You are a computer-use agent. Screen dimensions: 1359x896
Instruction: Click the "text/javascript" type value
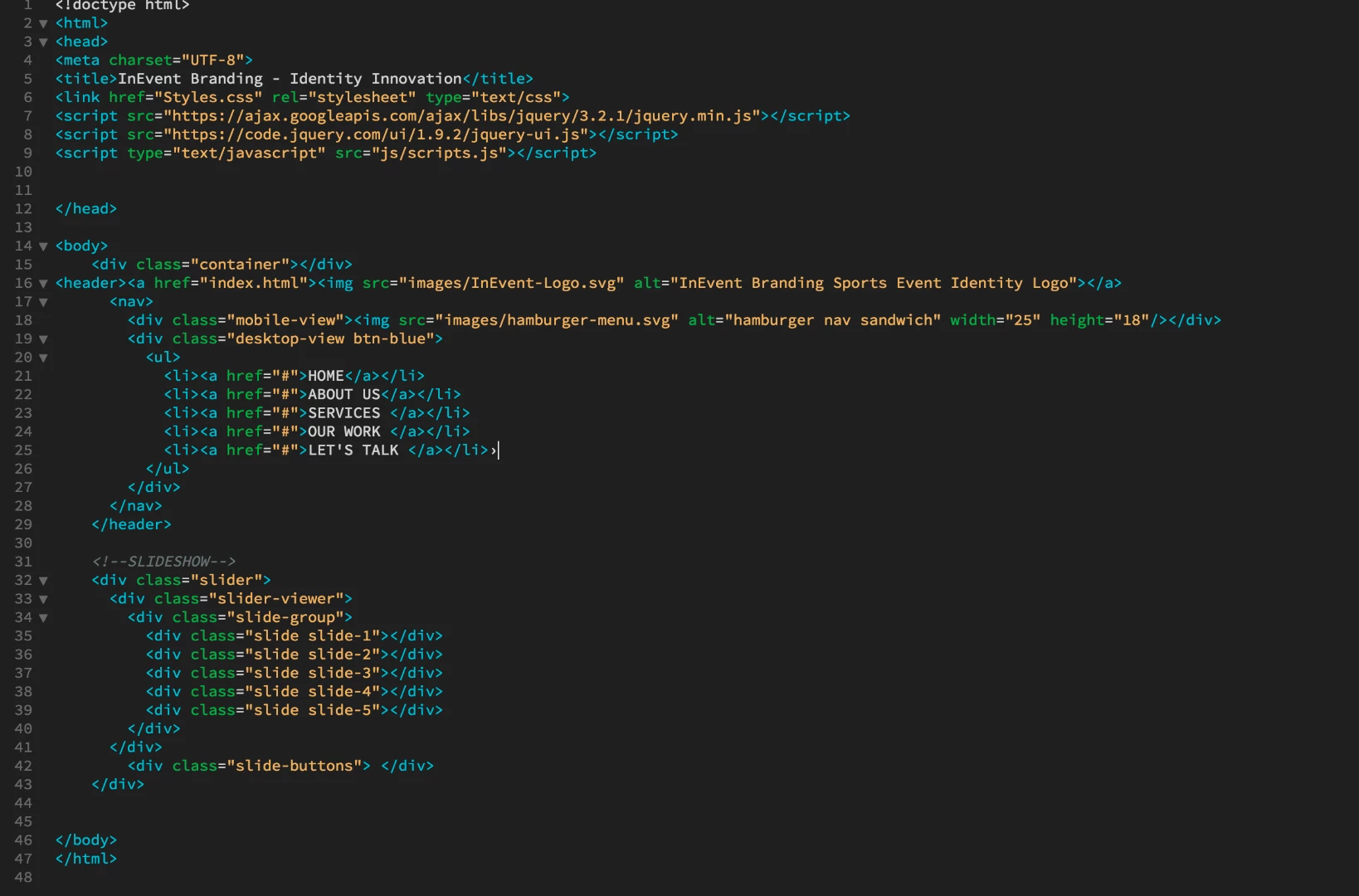[x=249, y=153]
